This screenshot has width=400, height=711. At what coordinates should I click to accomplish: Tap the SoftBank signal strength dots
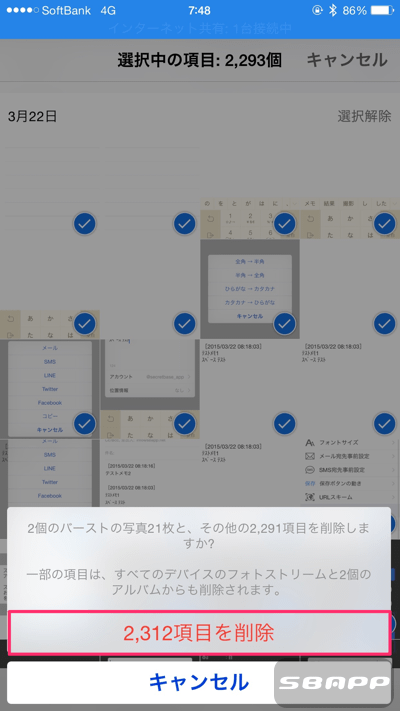coord(22,10)
